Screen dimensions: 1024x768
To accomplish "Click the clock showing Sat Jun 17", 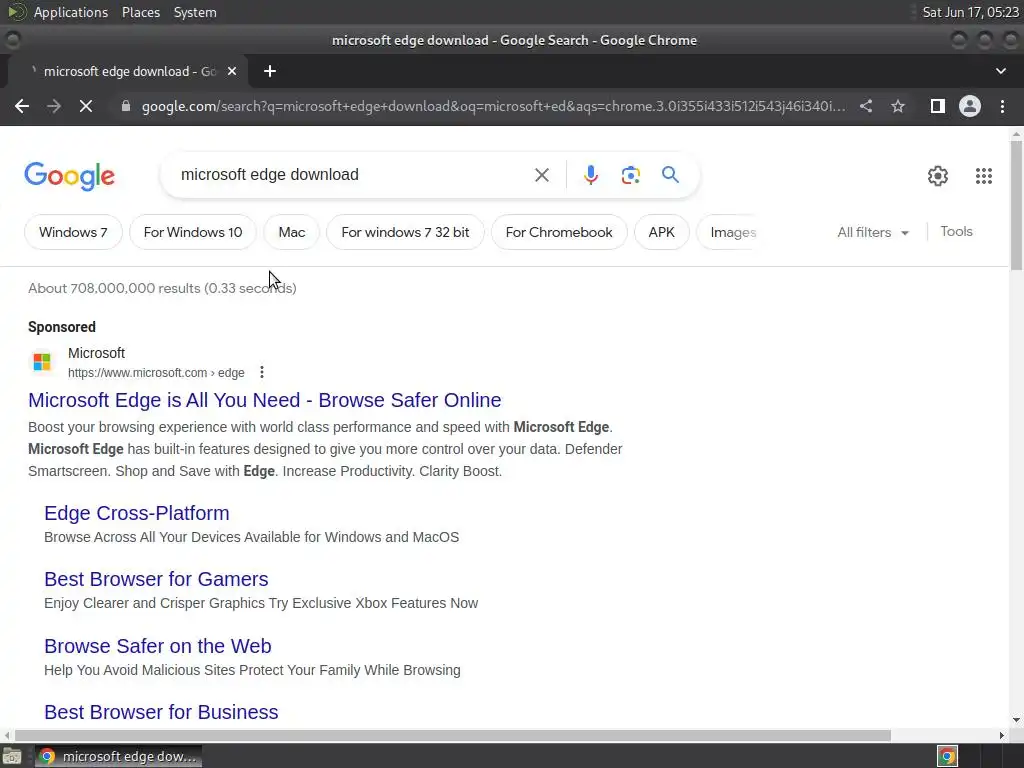I will click(x=970, y=12).
